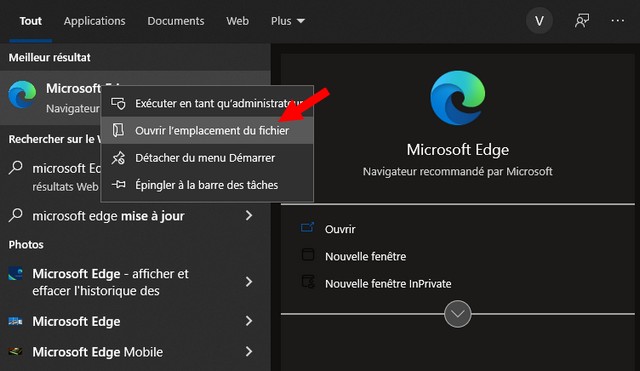Viewport: 640px width, 371px height.
Task: Select the Web tab
Action: pyautogui.click(x=238, y=21)
